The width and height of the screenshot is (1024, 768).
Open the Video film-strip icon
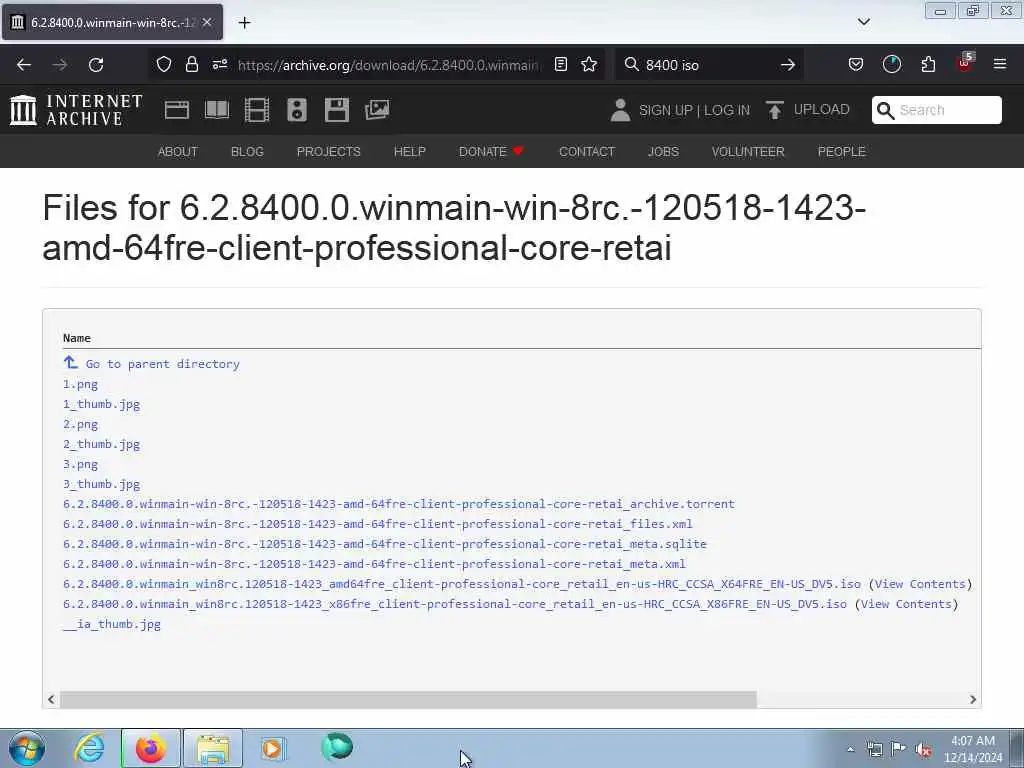click(x=257, y=110)
